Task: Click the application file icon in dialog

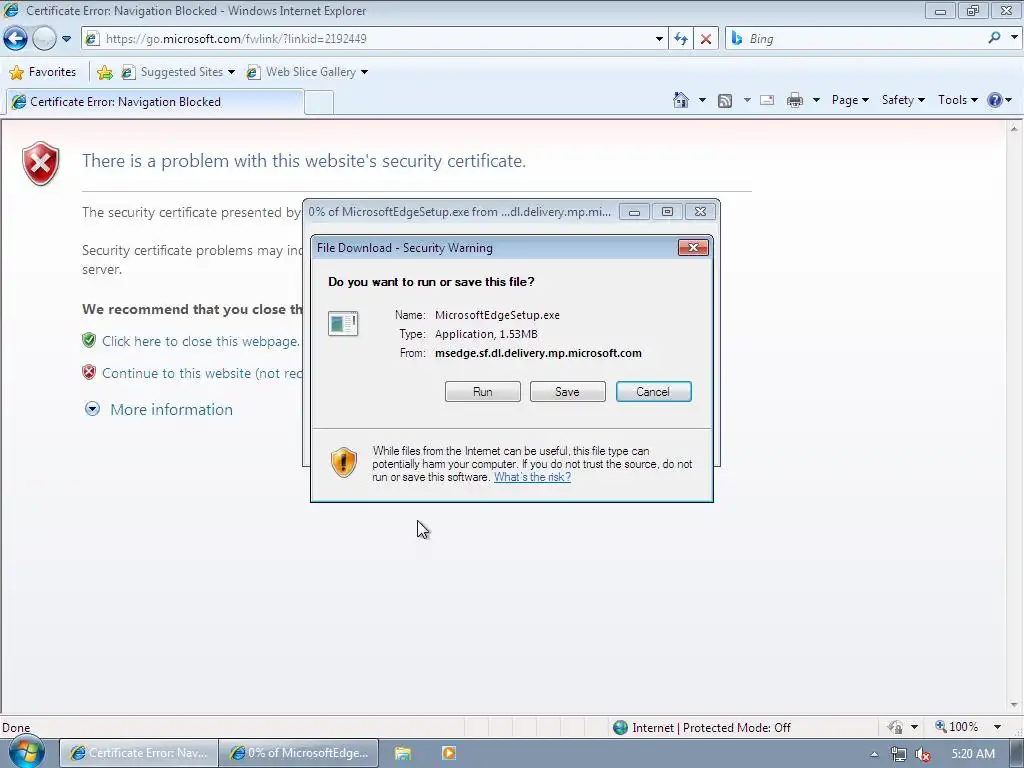Action: (343, 323)
